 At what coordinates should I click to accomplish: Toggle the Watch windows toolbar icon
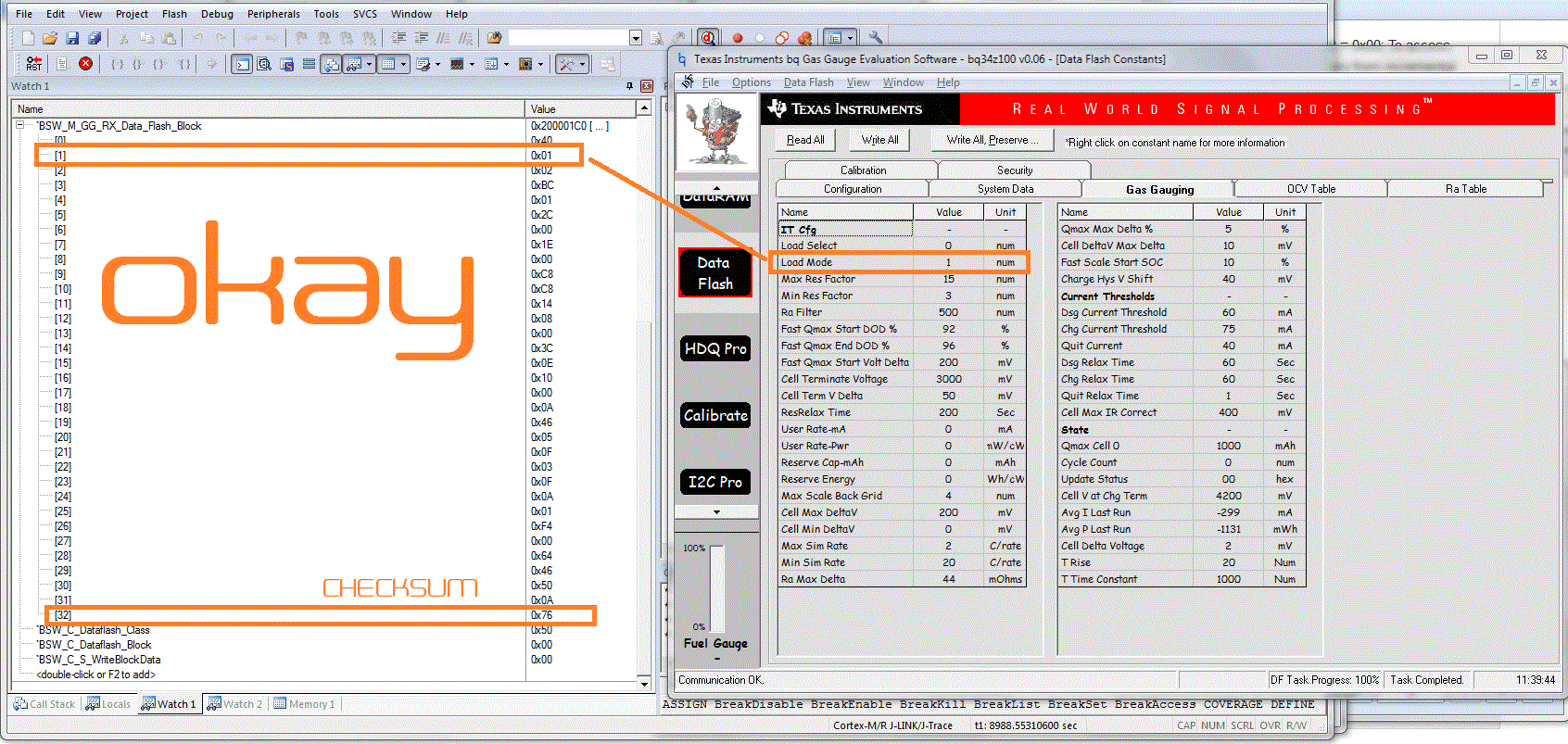point(353,64)
